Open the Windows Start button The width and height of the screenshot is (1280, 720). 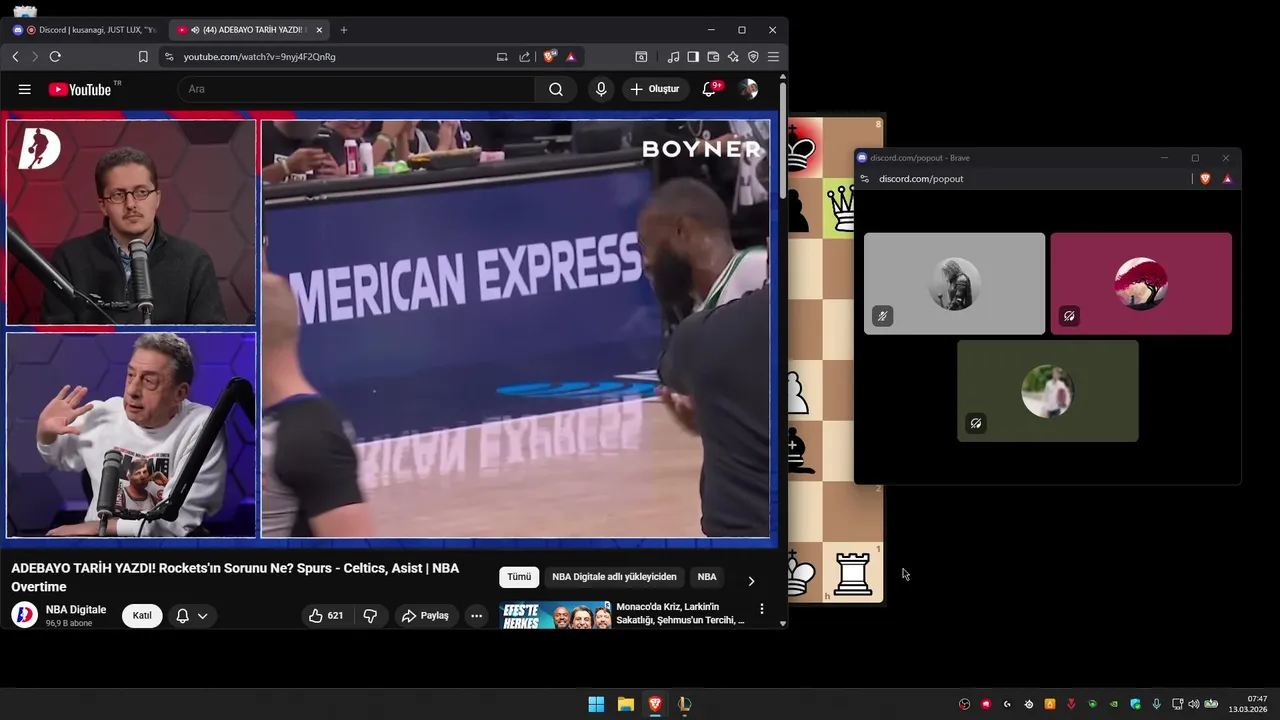coord(596,704)
